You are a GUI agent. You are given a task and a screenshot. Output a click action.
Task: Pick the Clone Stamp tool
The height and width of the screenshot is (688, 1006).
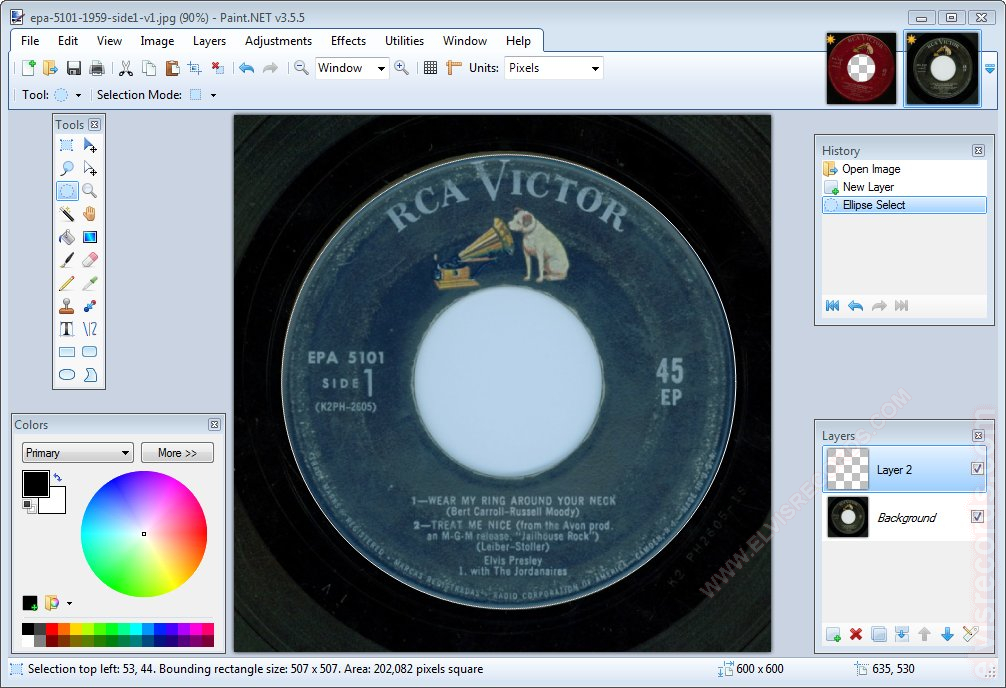pos(66,306)
